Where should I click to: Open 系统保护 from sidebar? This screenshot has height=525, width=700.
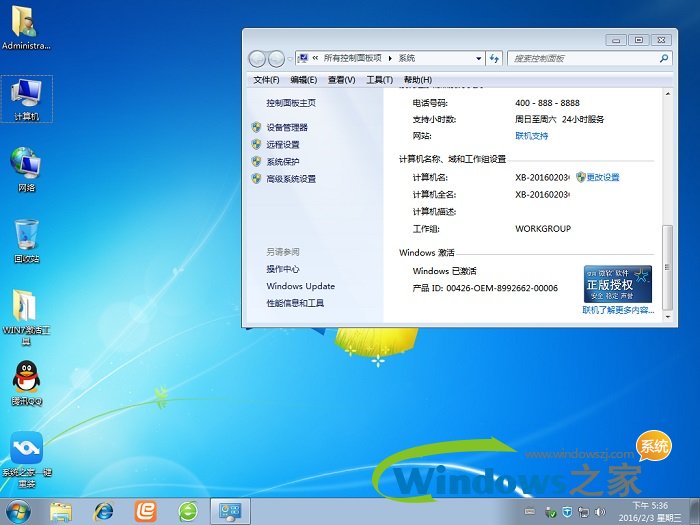(x=283, y=162)
